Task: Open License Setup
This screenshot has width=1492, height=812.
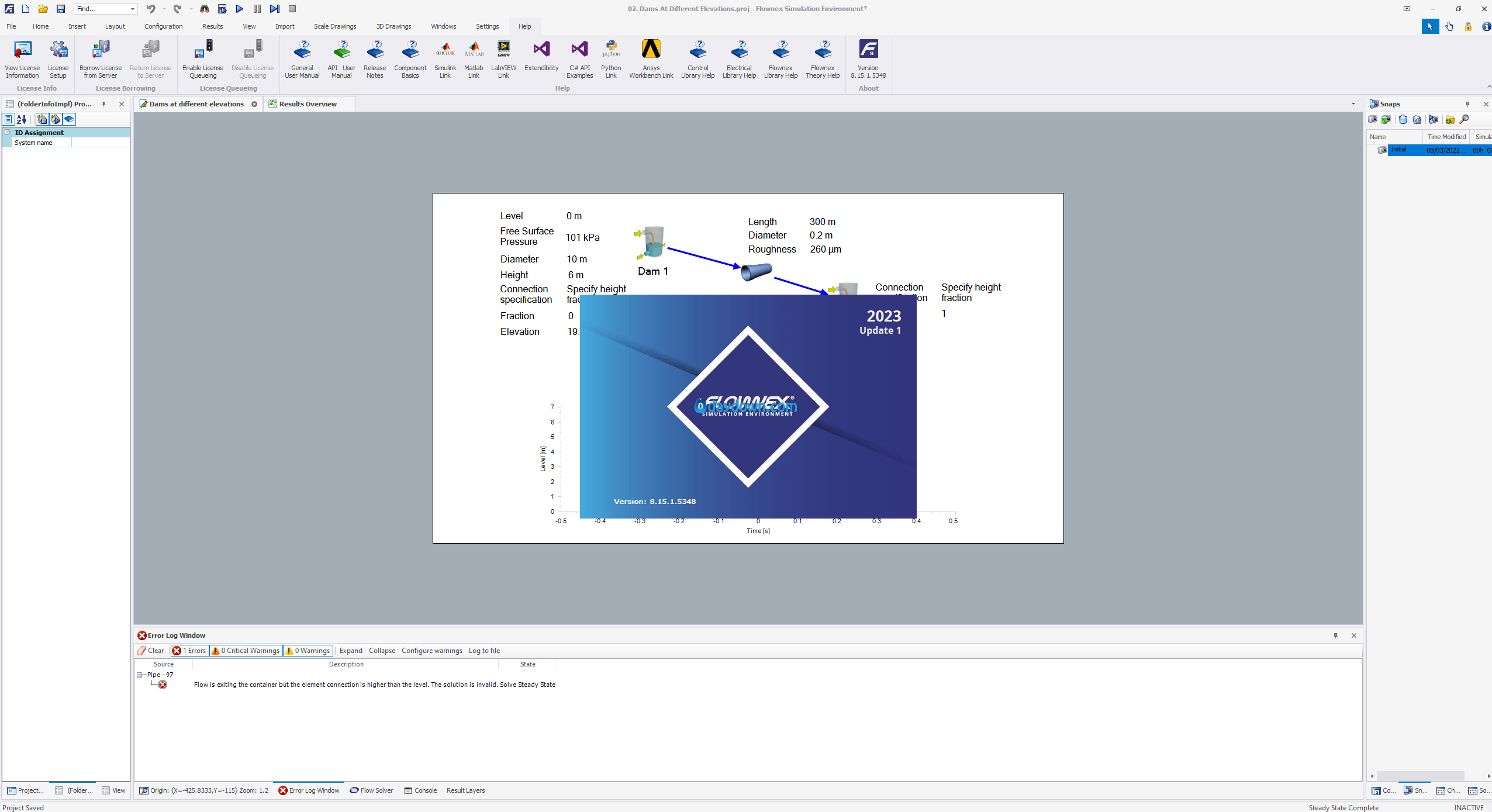Action: [x=58, y=59]
